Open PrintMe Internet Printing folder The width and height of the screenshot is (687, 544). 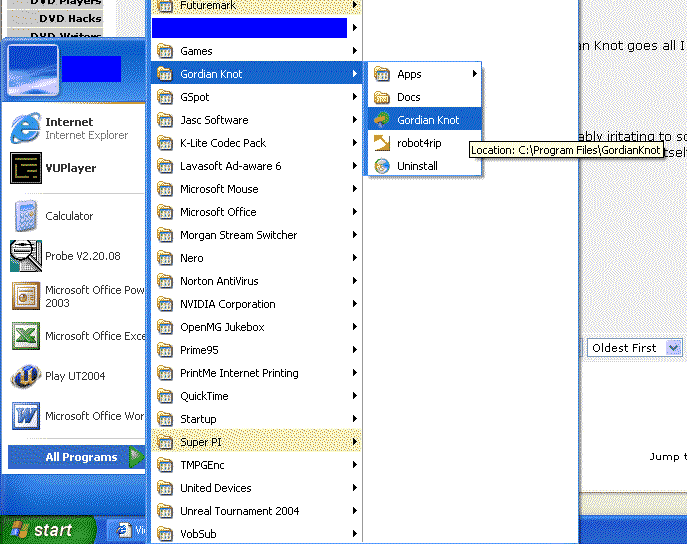coord(256,373)
